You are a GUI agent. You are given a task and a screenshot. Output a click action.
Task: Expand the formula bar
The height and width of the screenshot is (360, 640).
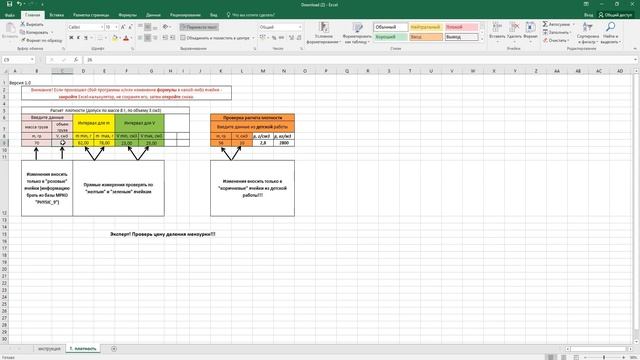(x=636, y=60)
